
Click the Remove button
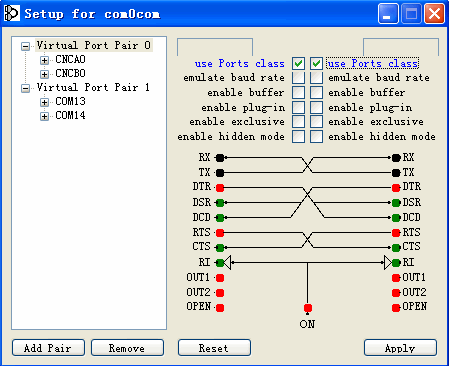tap(127, 348)
